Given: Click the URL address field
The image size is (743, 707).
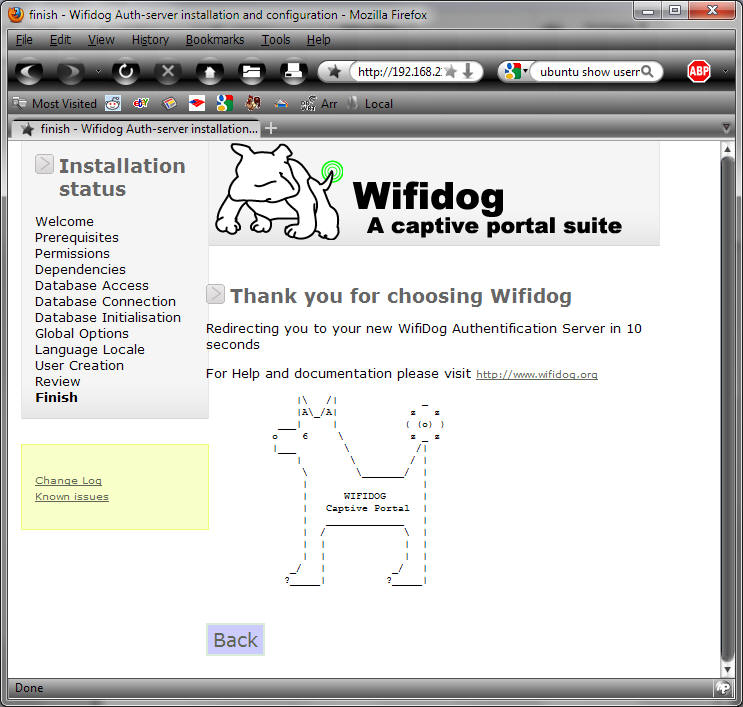Looking at the screenshot, I should 399,72.
